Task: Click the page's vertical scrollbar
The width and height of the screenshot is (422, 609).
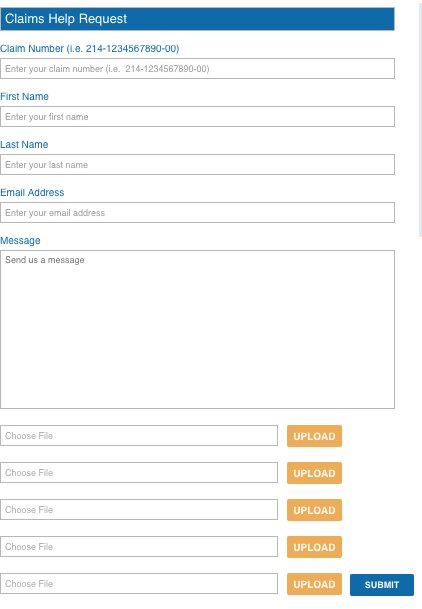Action: [x=420, y=118]
